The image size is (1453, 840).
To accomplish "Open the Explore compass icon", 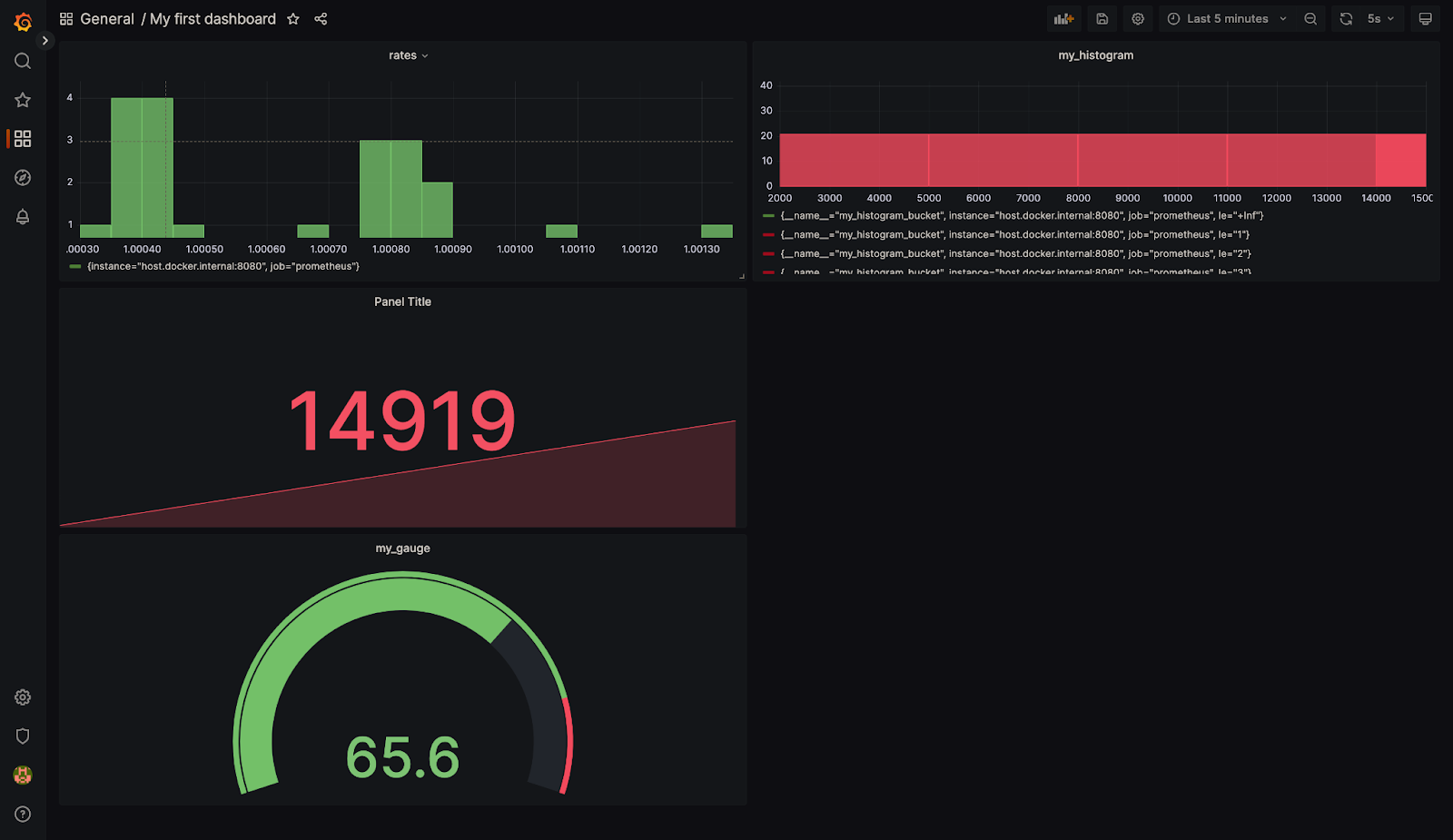I will 23,178.
